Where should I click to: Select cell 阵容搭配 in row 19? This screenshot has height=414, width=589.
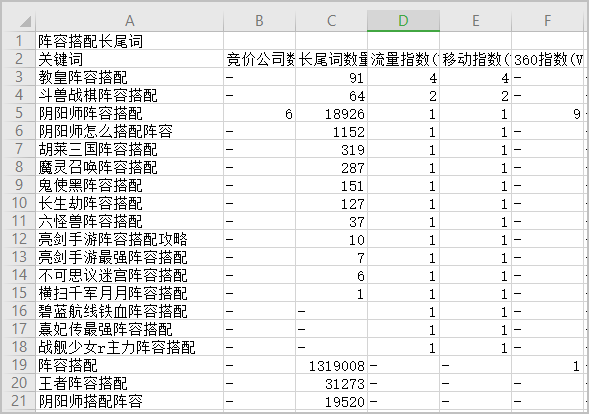tap(130, 365)
